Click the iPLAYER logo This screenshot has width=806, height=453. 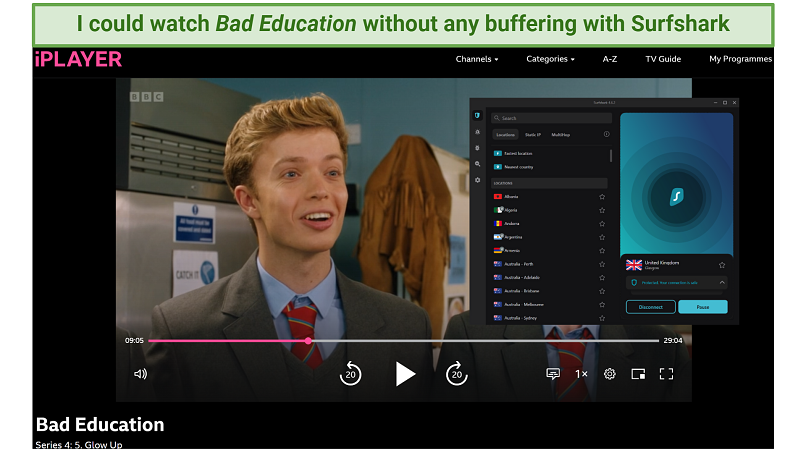click(x=78, y=60)
